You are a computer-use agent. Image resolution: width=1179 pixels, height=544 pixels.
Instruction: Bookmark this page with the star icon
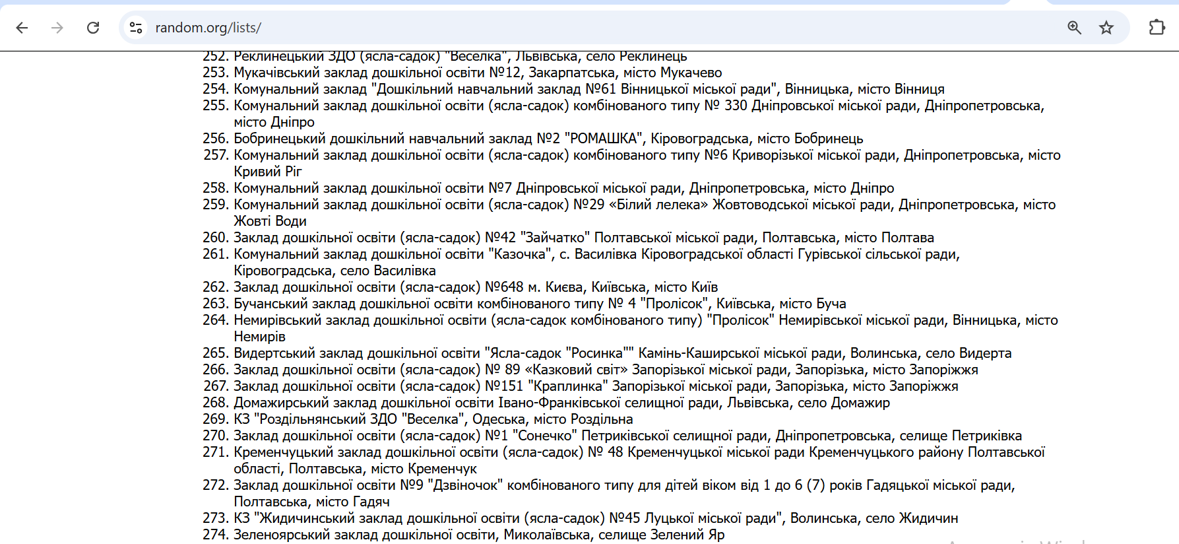pyautogui.click(x=1106, y=28)
